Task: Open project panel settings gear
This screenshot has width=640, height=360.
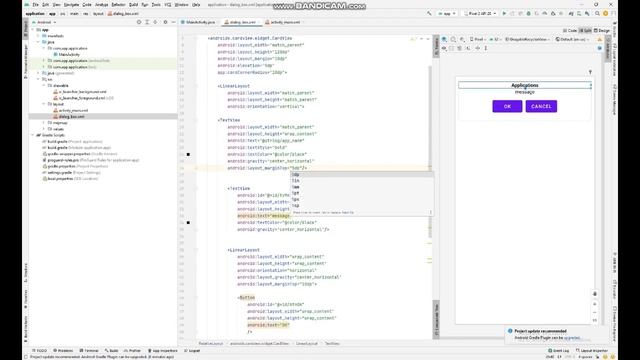Action: tap(165, 22)
